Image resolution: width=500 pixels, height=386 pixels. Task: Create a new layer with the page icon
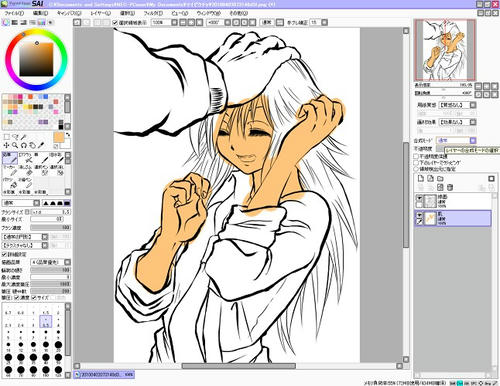point(421,179)
